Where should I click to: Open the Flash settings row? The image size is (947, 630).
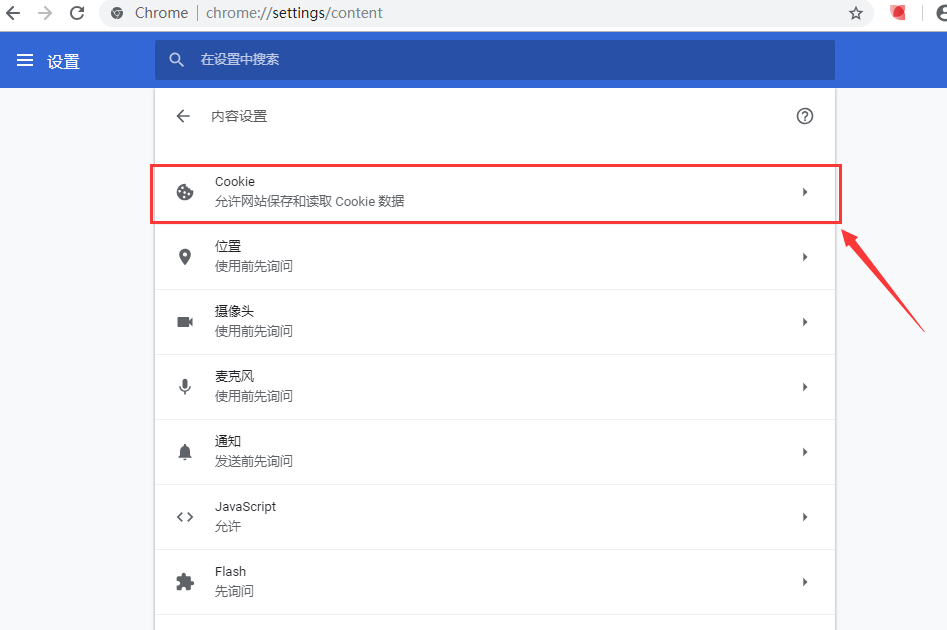[x=494, y=582]
